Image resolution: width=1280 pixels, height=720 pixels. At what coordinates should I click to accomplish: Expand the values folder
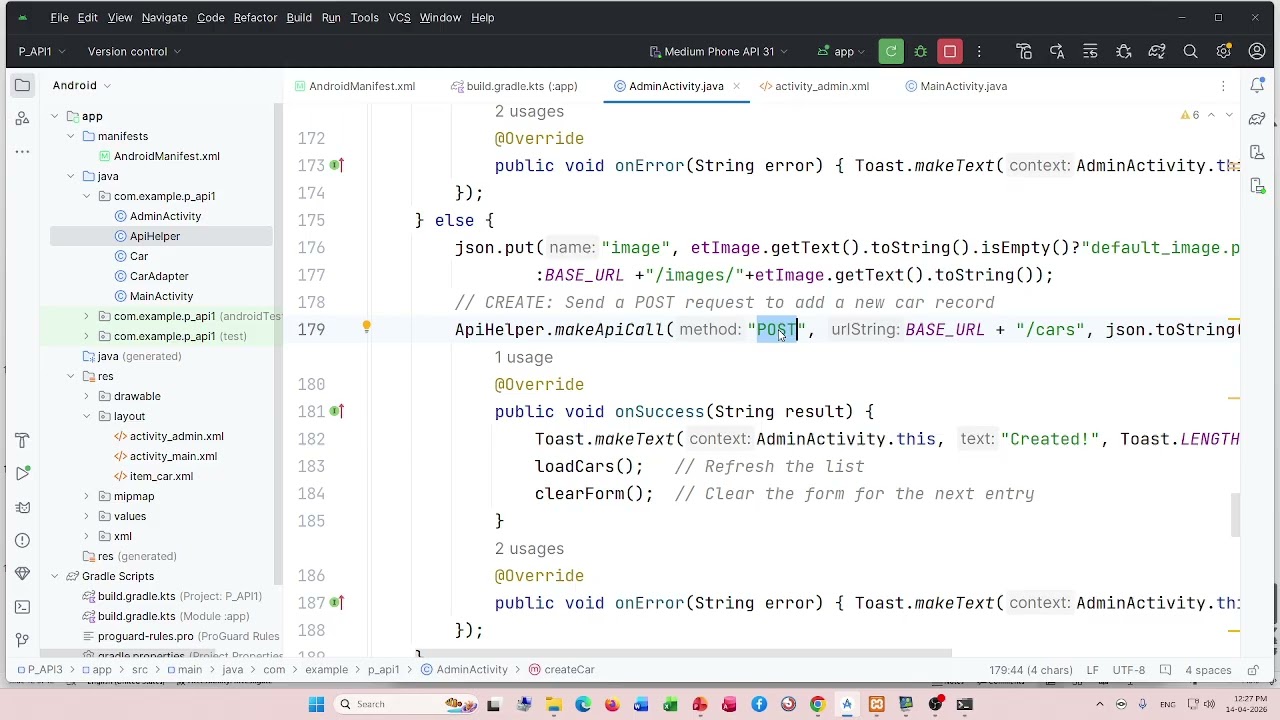point(87,516)
